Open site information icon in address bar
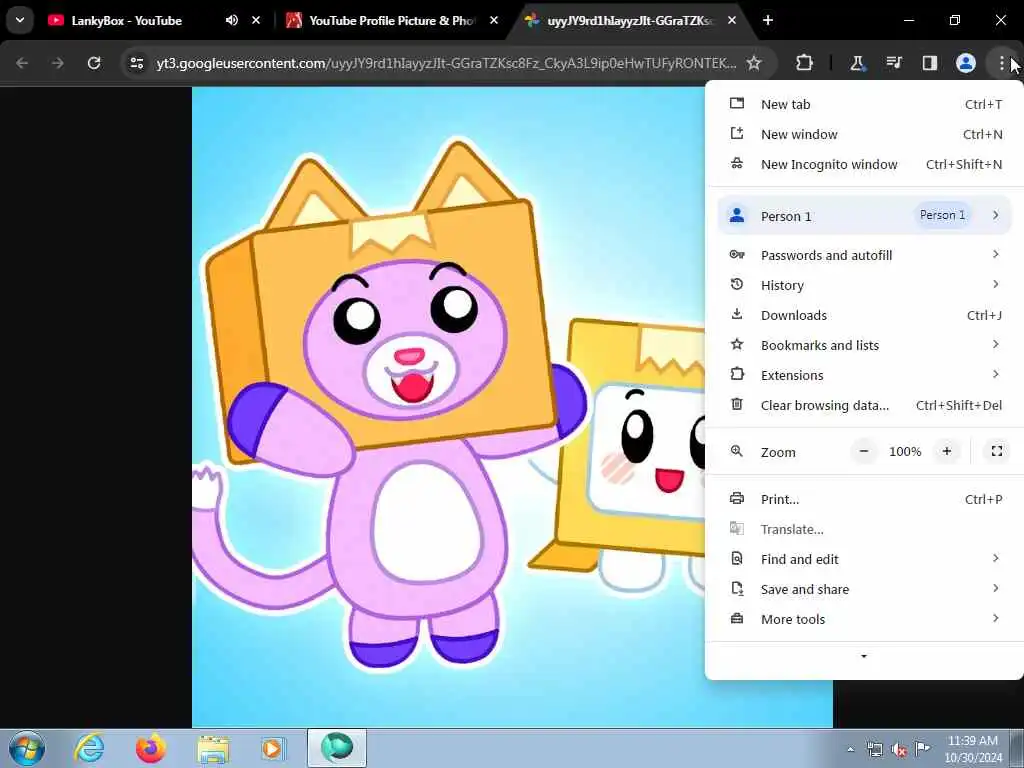This screenshot has width=1024, height=768. 136,63
